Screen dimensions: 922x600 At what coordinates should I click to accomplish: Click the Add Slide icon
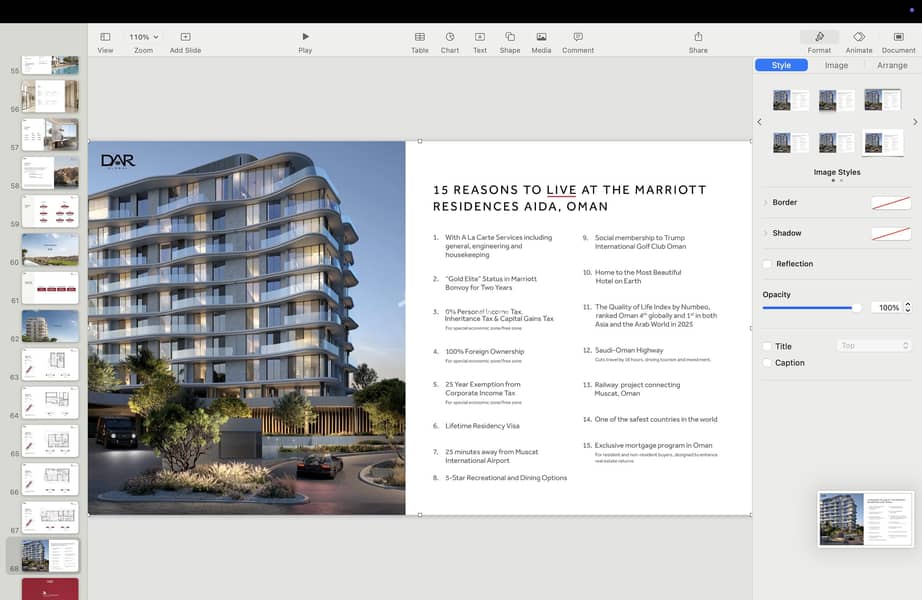pos(185,36)
